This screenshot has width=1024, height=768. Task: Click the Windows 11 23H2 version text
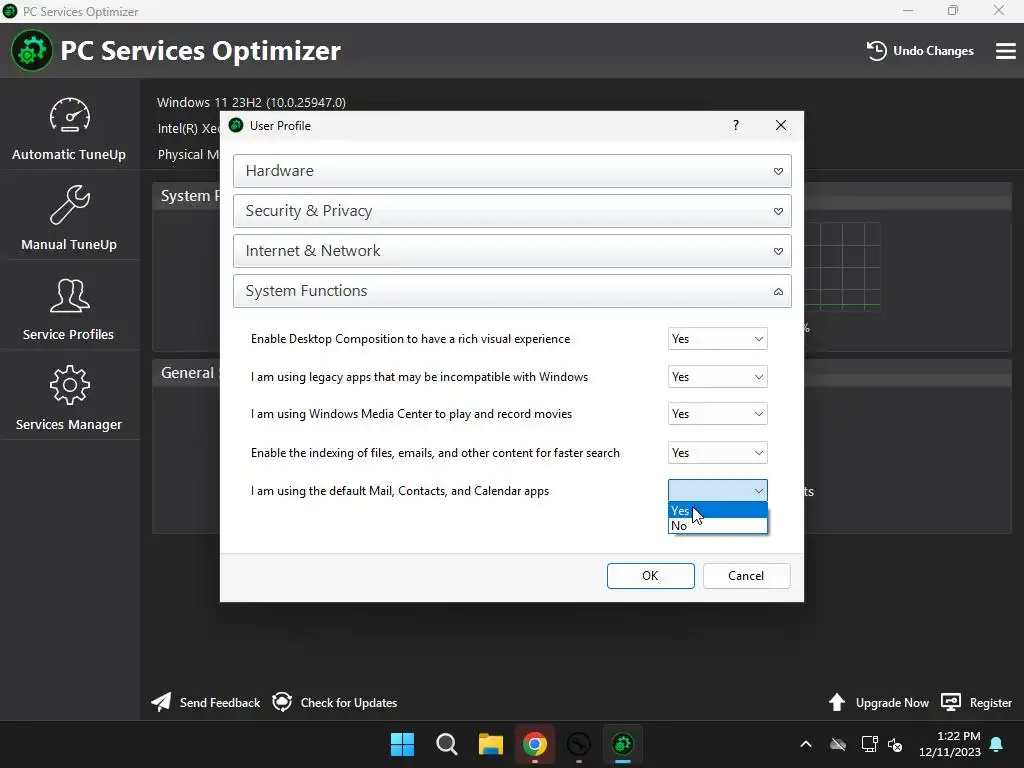(251, 103)
